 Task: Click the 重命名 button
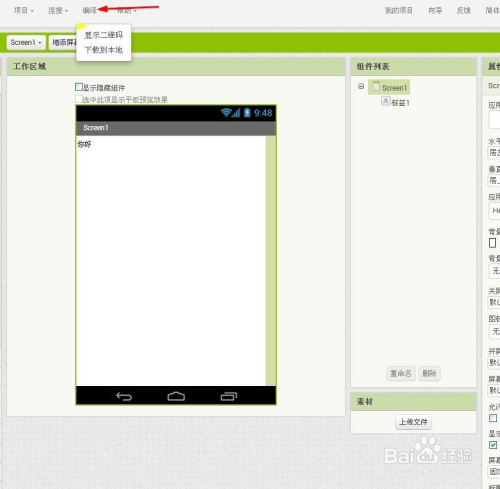[401, 373]
